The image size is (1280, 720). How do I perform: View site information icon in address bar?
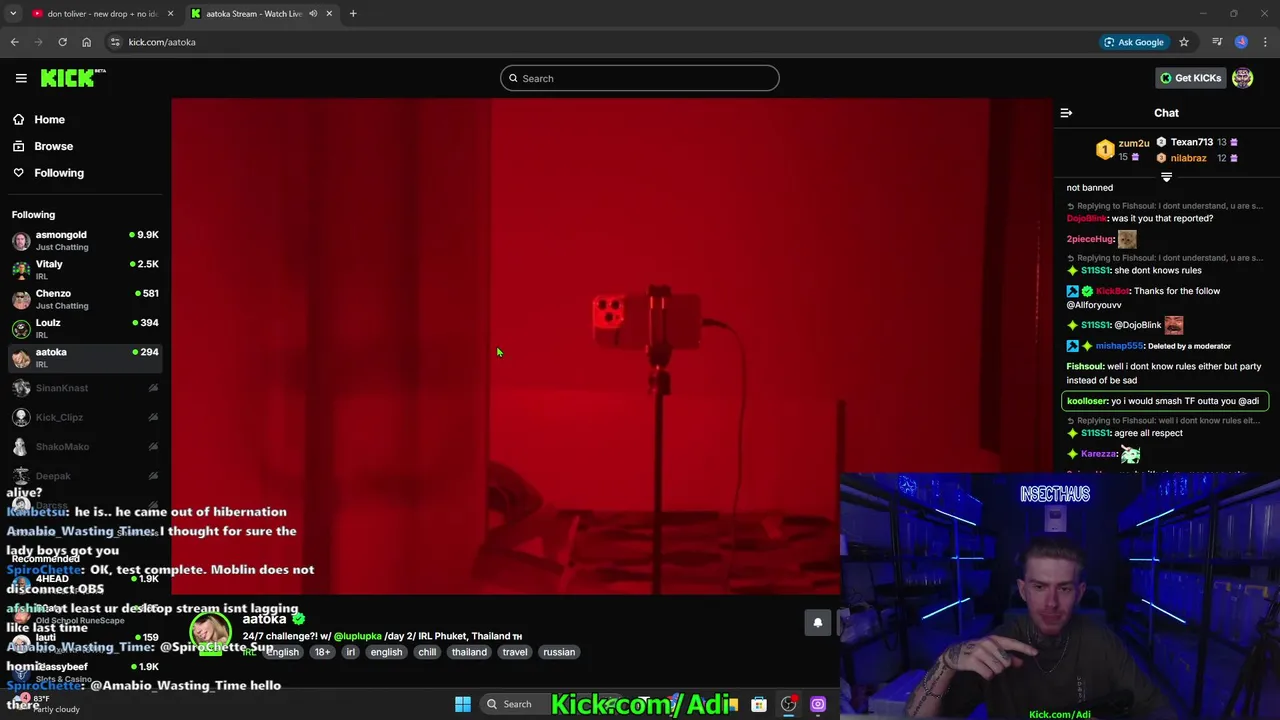tap(115, 42)
